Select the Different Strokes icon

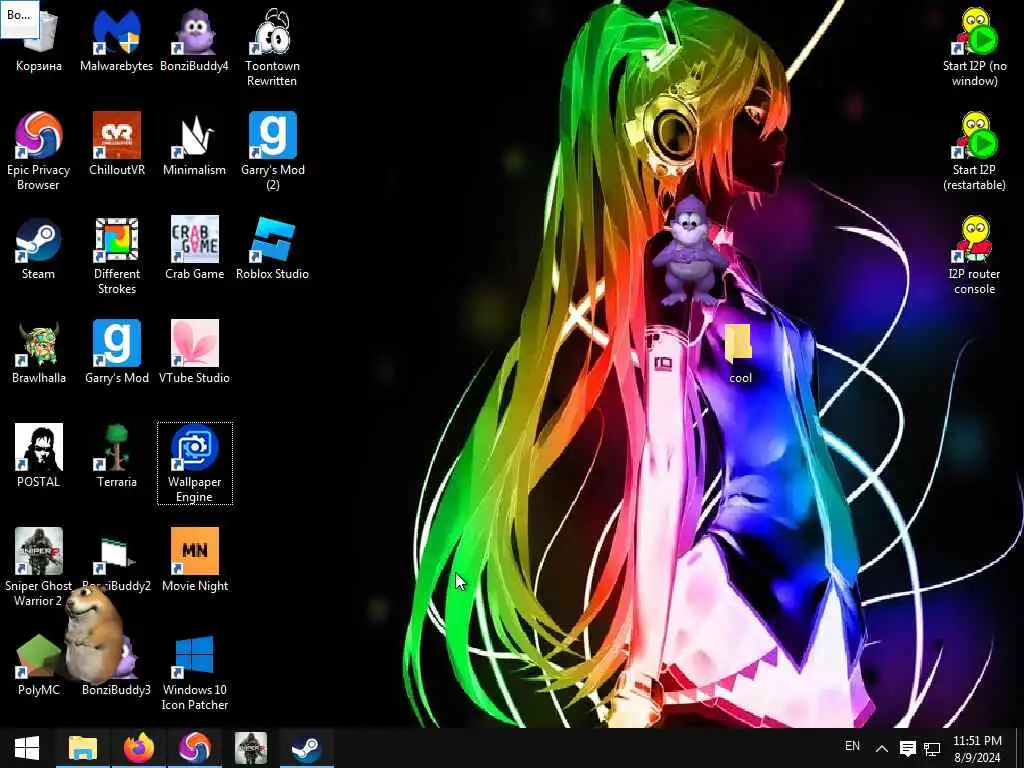(x=116, y=255)
